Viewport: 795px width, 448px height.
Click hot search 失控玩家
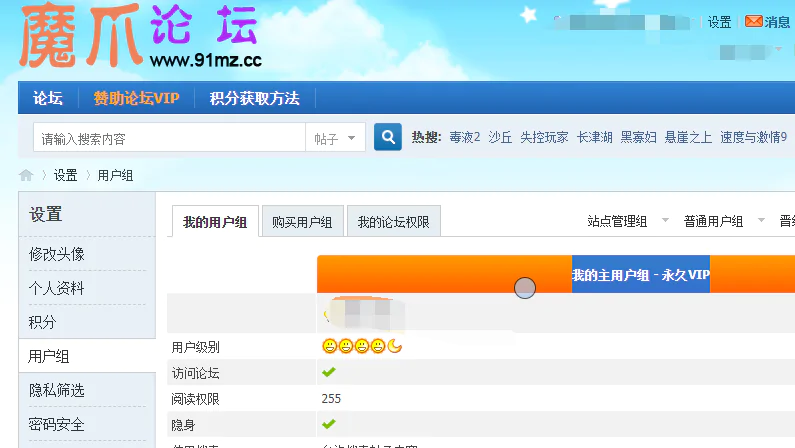point(544,137)
